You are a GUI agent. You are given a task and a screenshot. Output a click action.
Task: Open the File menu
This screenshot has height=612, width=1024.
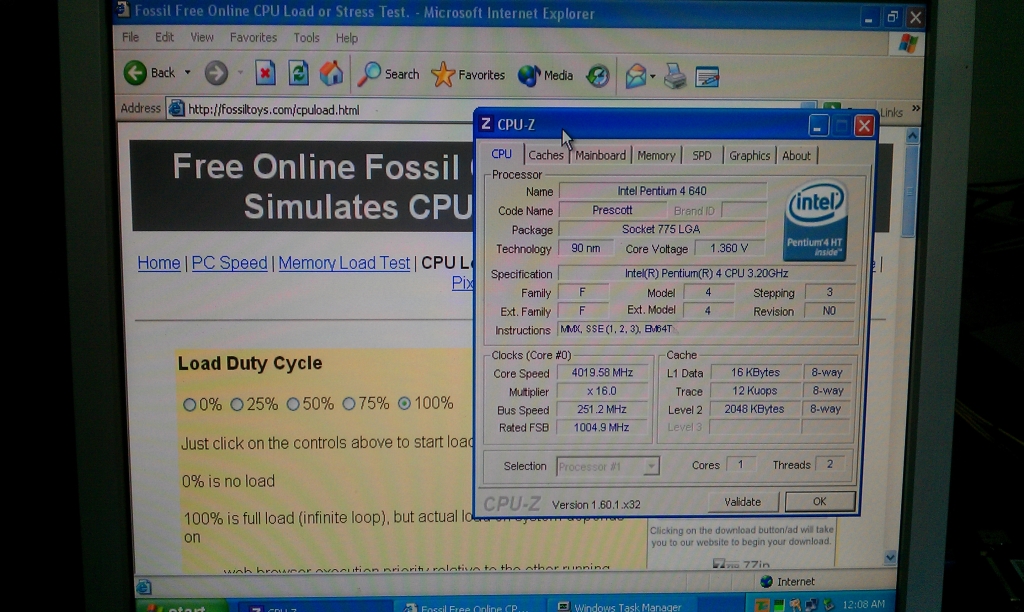click(x=131, y=37)
